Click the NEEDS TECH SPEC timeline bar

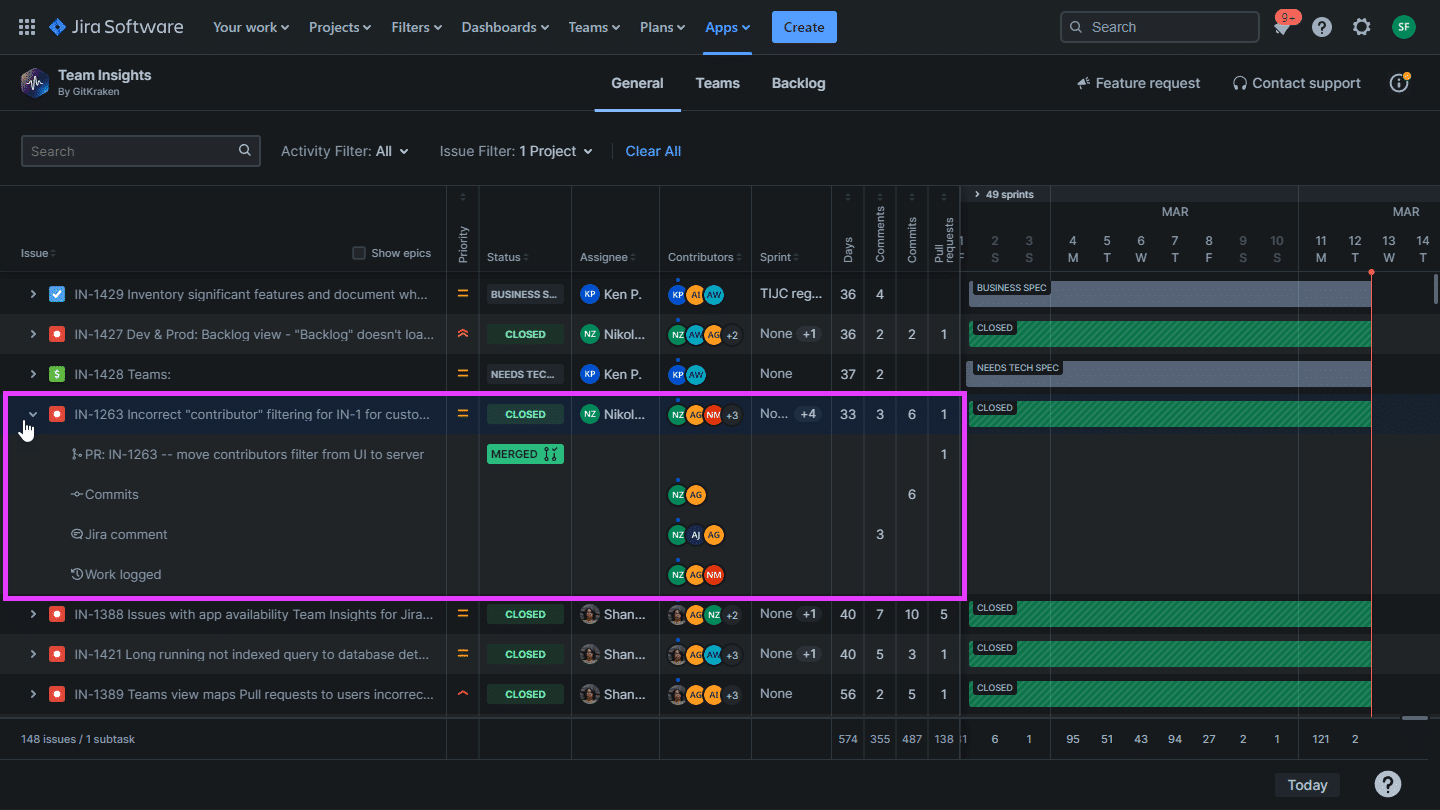point(1168,374)
